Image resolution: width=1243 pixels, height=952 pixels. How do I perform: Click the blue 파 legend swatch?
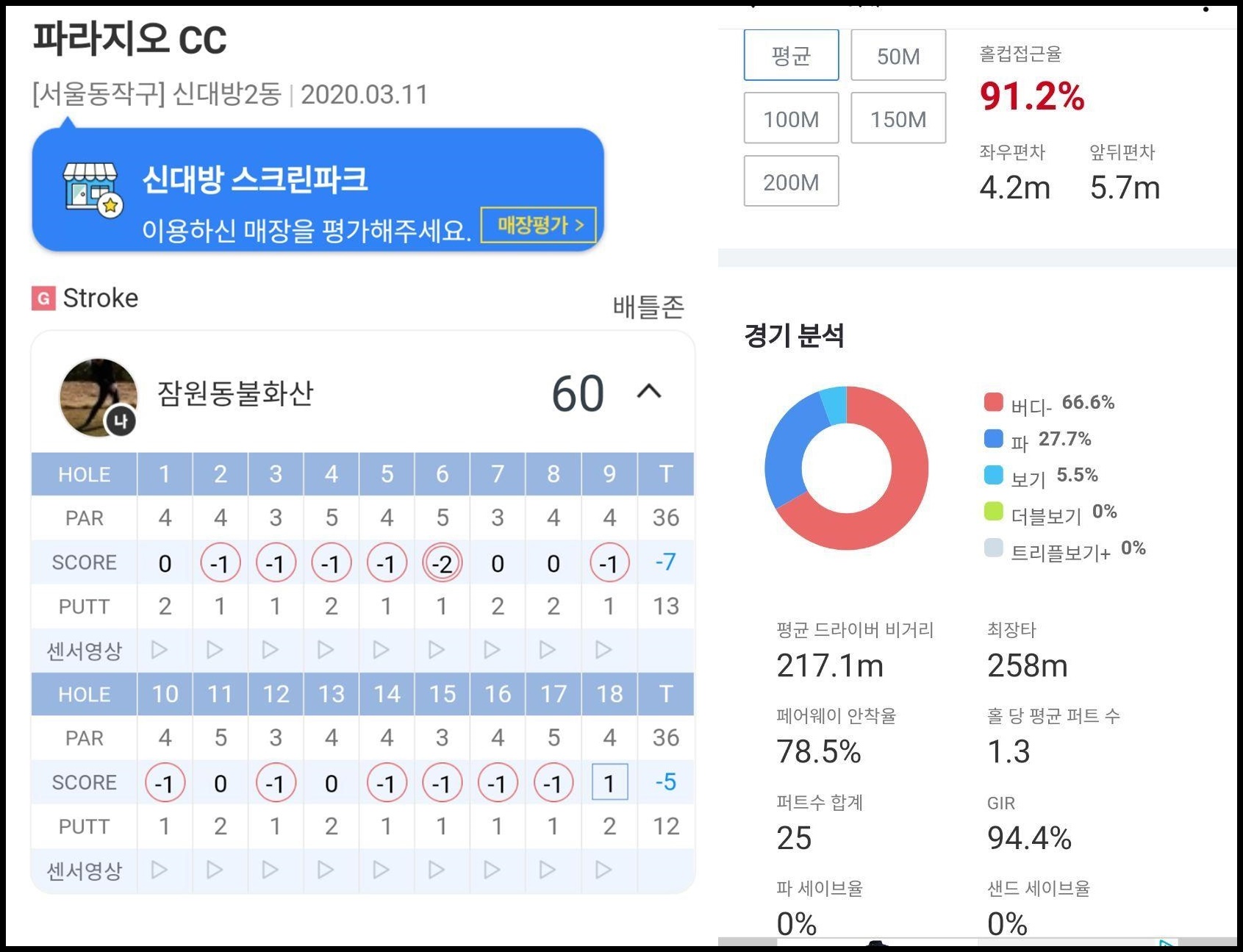point(993,439)
